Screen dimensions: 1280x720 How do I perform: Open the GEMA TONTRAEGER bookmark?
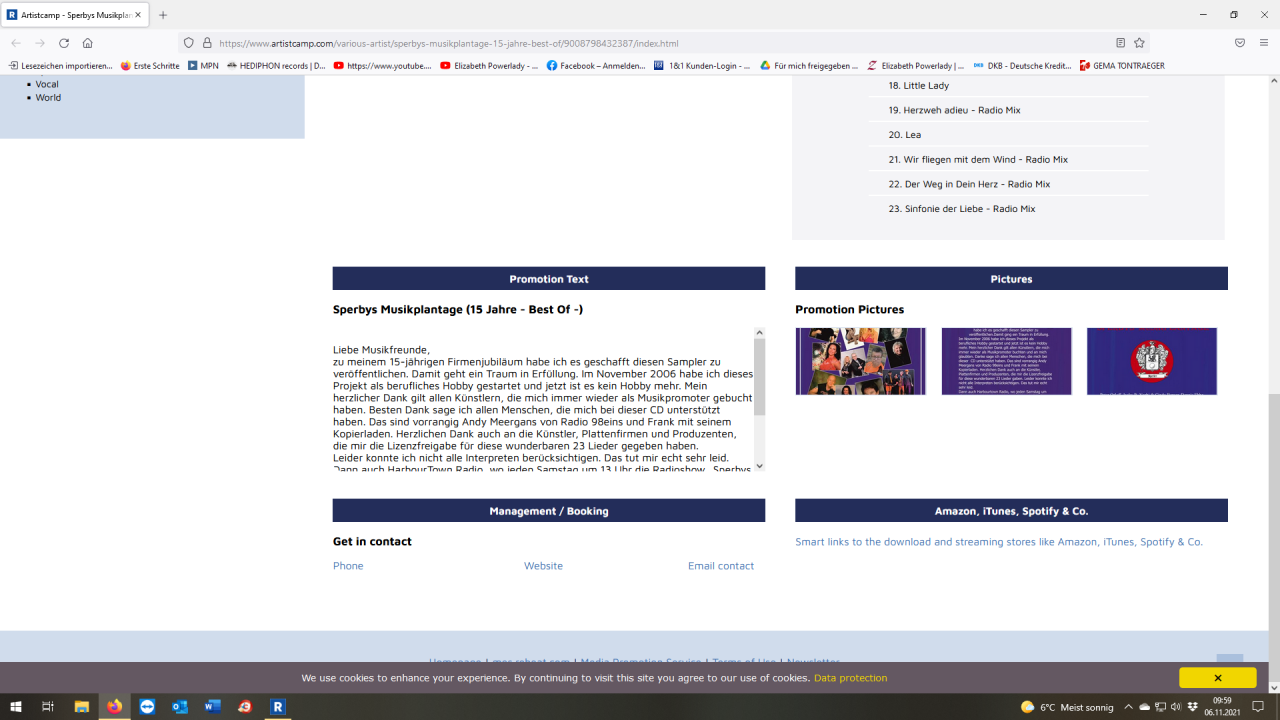click(x=1122, y=66)
